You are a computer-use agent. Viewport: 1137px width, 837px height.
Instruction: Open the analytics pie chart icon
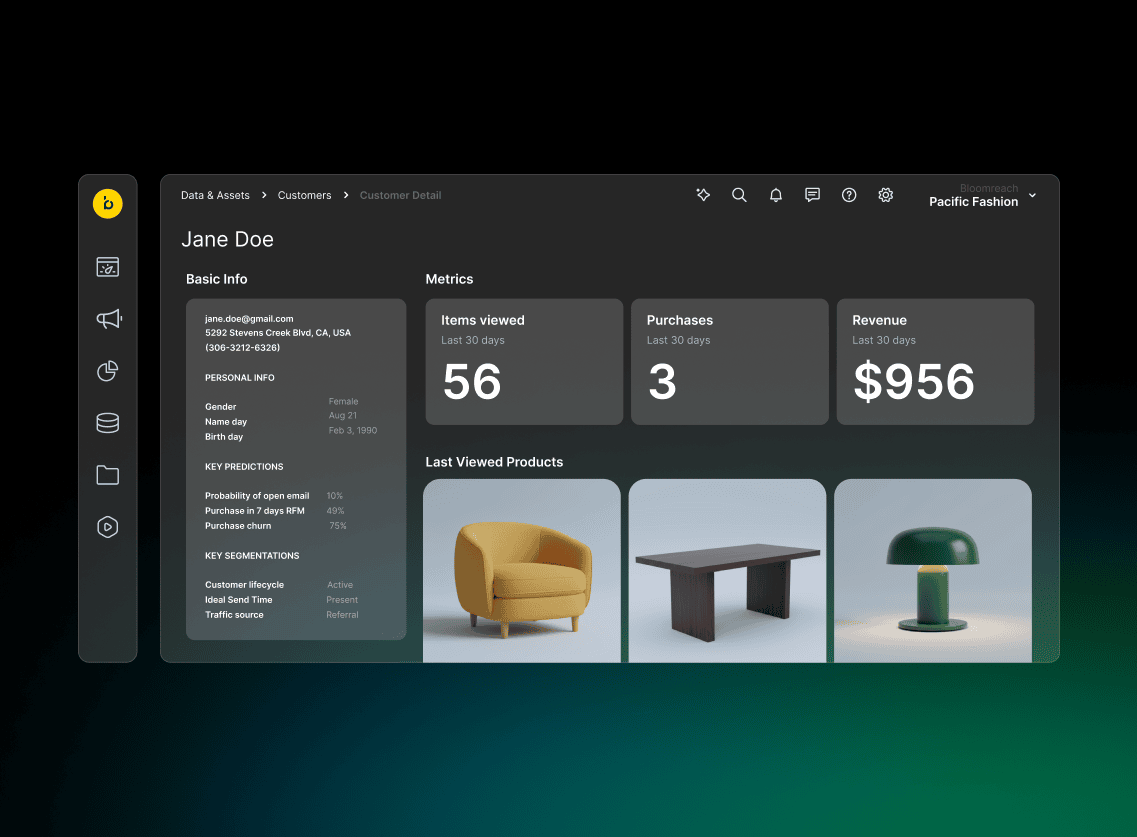(108, 371)
